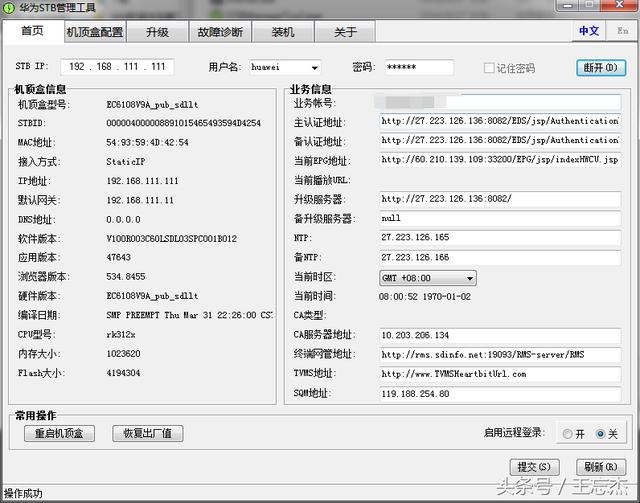Click the 恢复出厂值 button
The height and width of the screenshot is (503, 640).
point(148,433)
